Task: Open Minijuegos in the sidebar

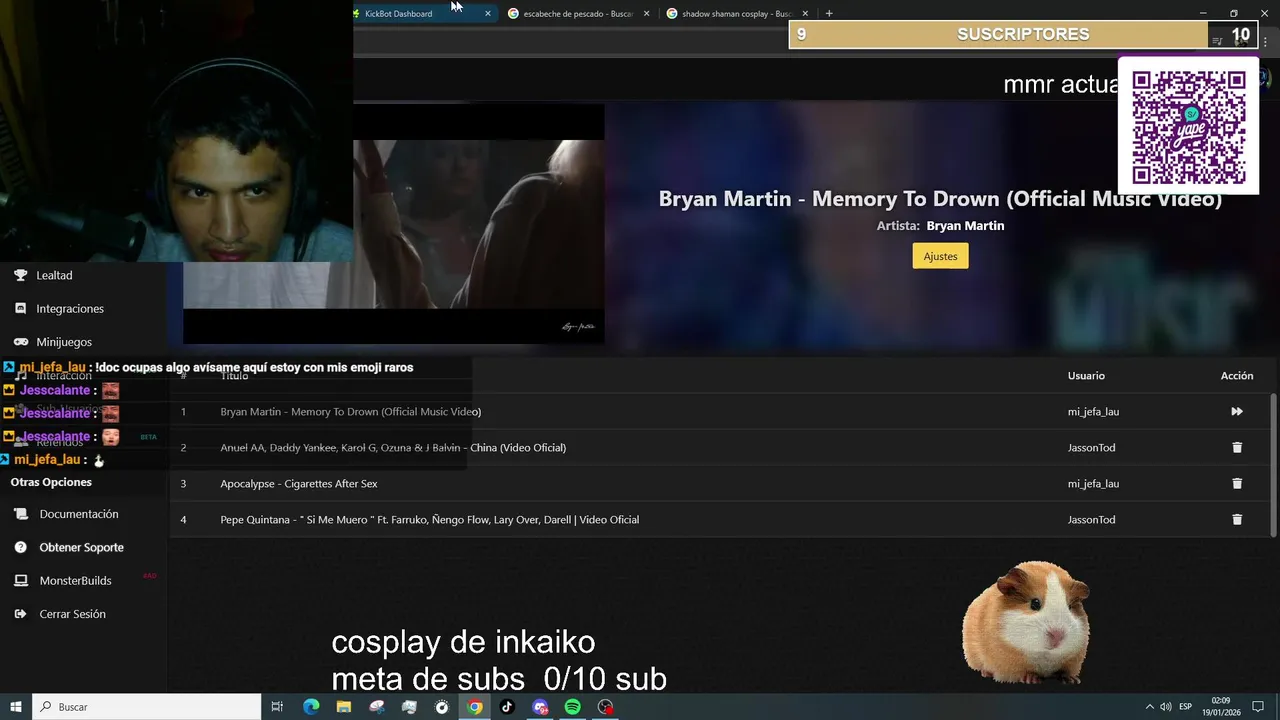Action: [64, 342]
